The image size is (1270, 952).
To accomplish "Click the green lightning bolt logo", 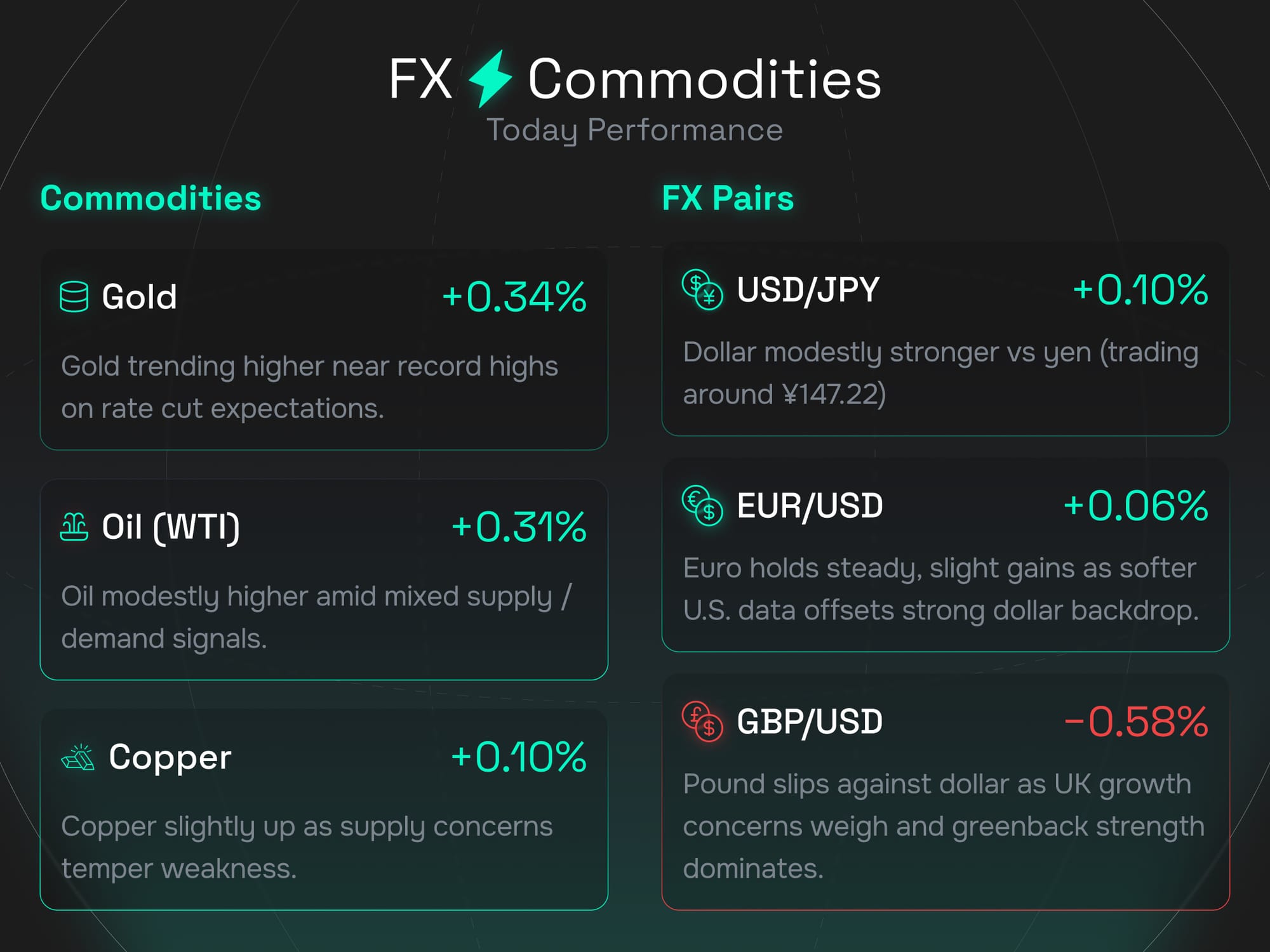I will point(490,79).
